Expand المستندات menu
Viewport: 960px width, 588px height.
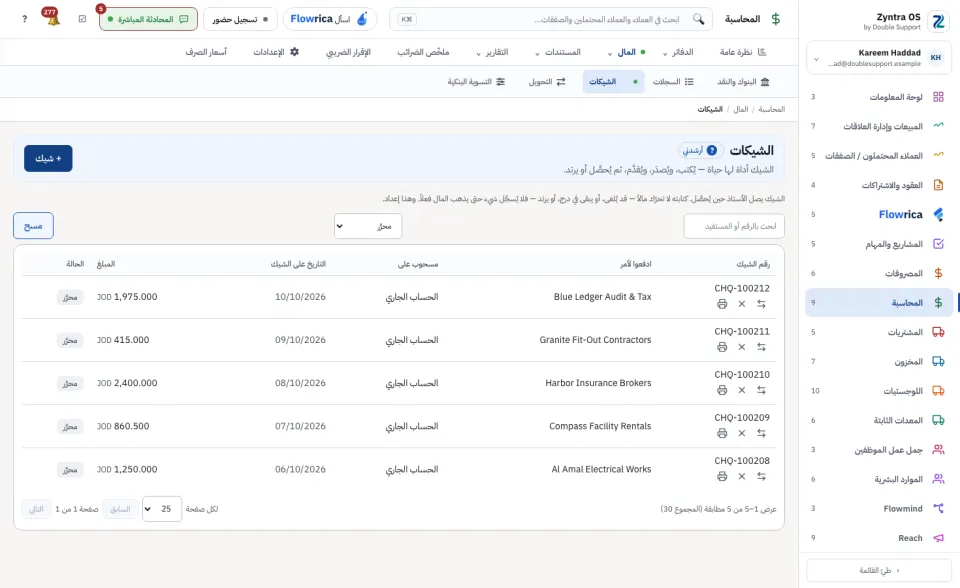tap(557, 52)
